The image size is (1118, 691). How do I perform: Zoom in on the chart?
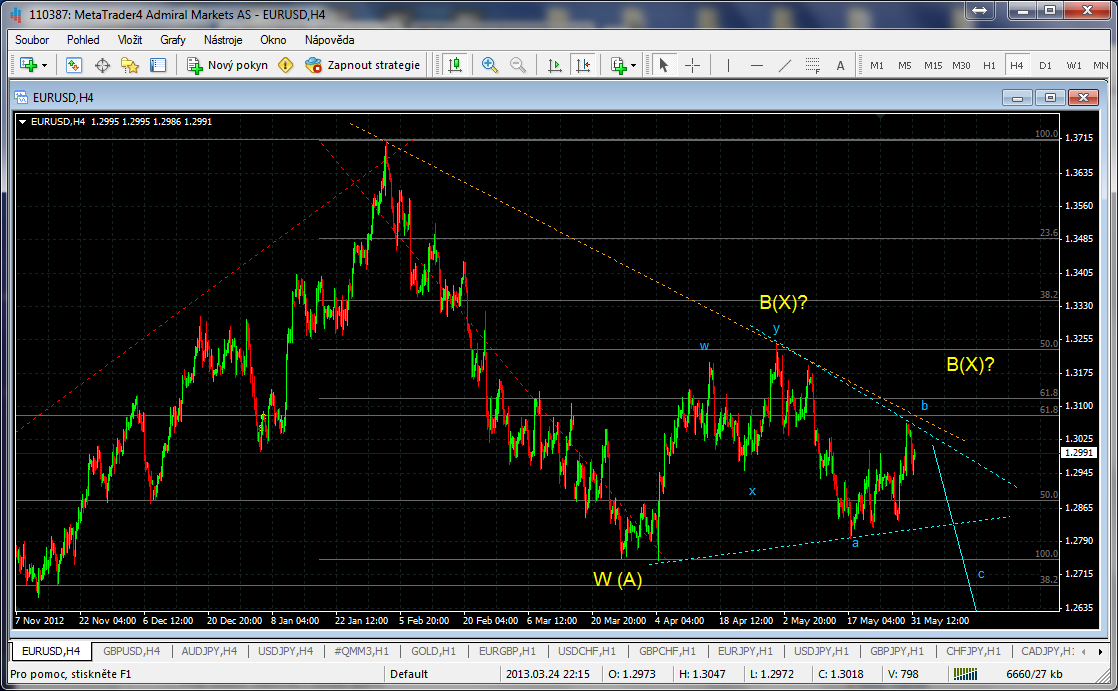pos(490,65)
